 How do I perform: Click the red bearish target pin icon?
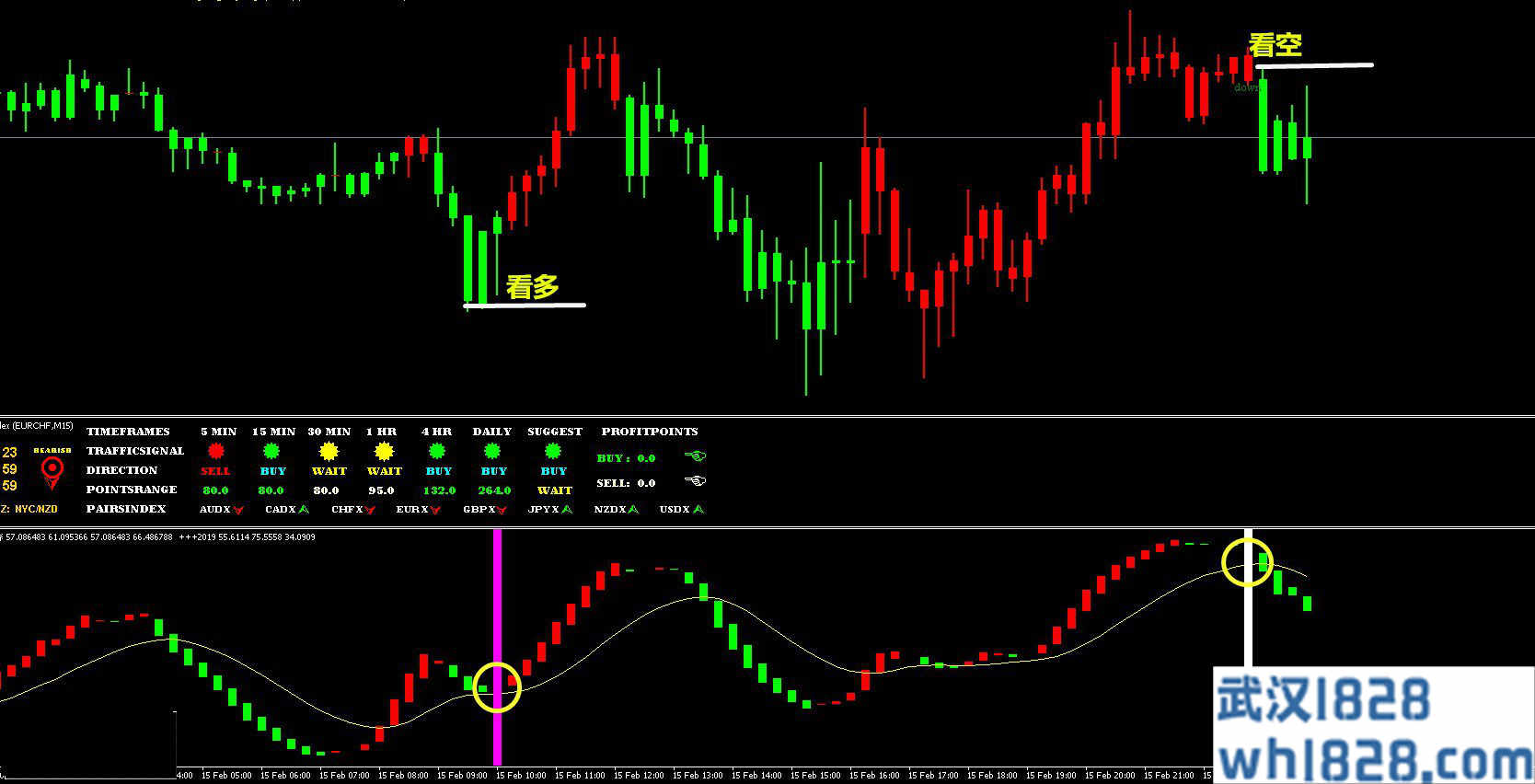pyautogui.click(x=52, y=473)
